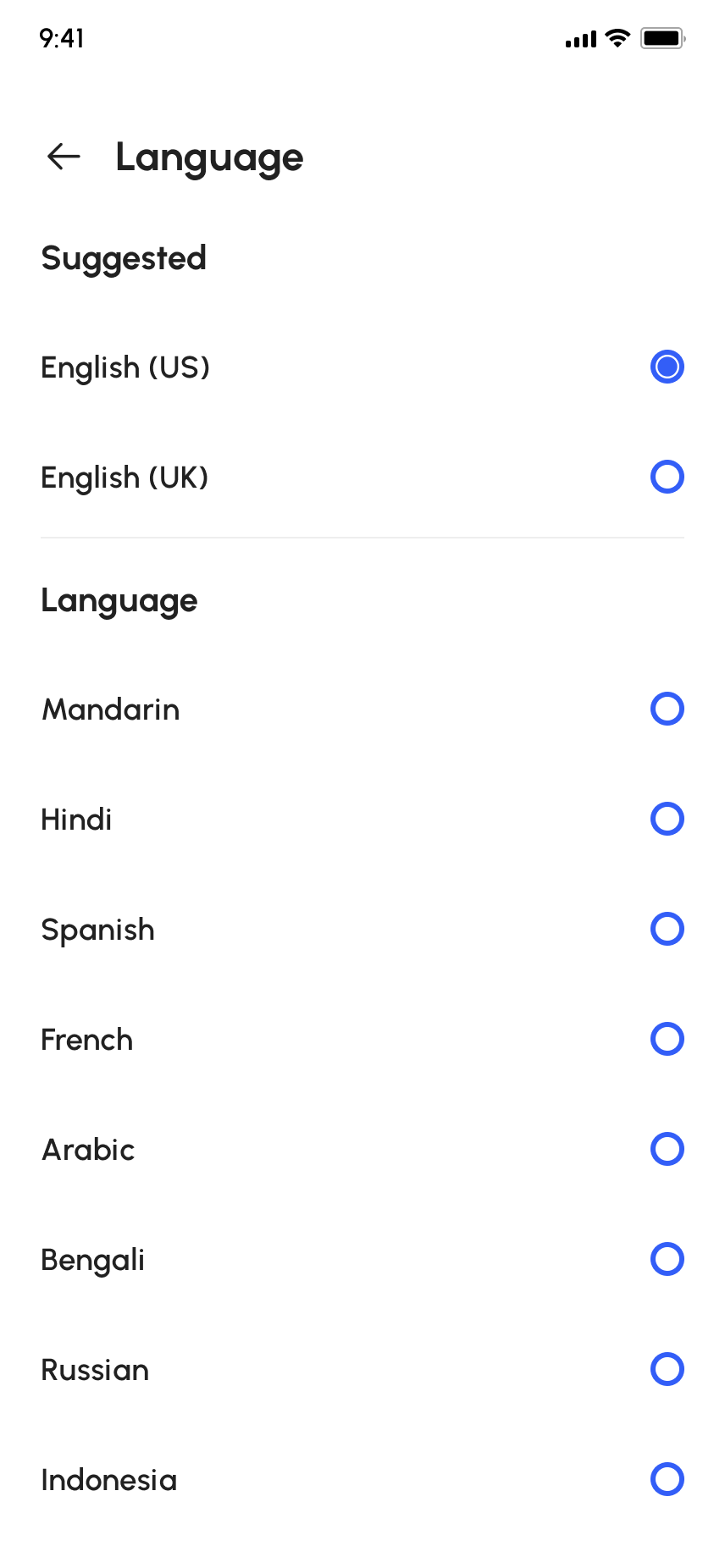Tap the cellular signal icon

pos(581,39)
